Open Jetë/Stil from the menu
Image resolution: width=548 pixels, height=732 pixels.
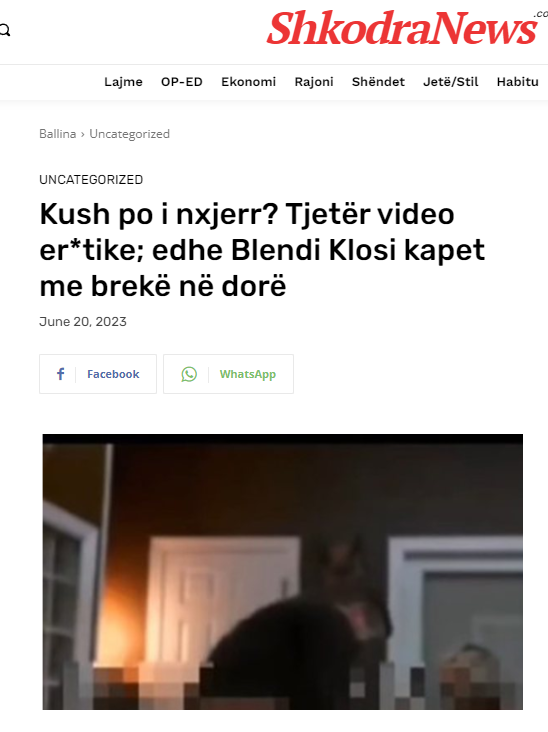450,82
